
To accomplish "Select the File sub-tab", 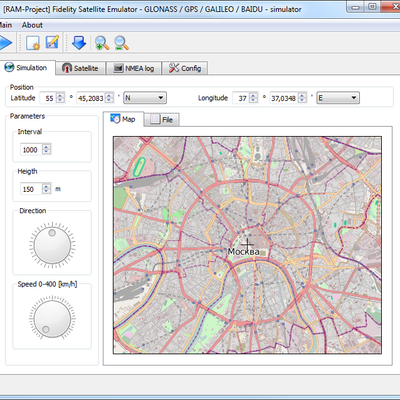I will 162,120.
